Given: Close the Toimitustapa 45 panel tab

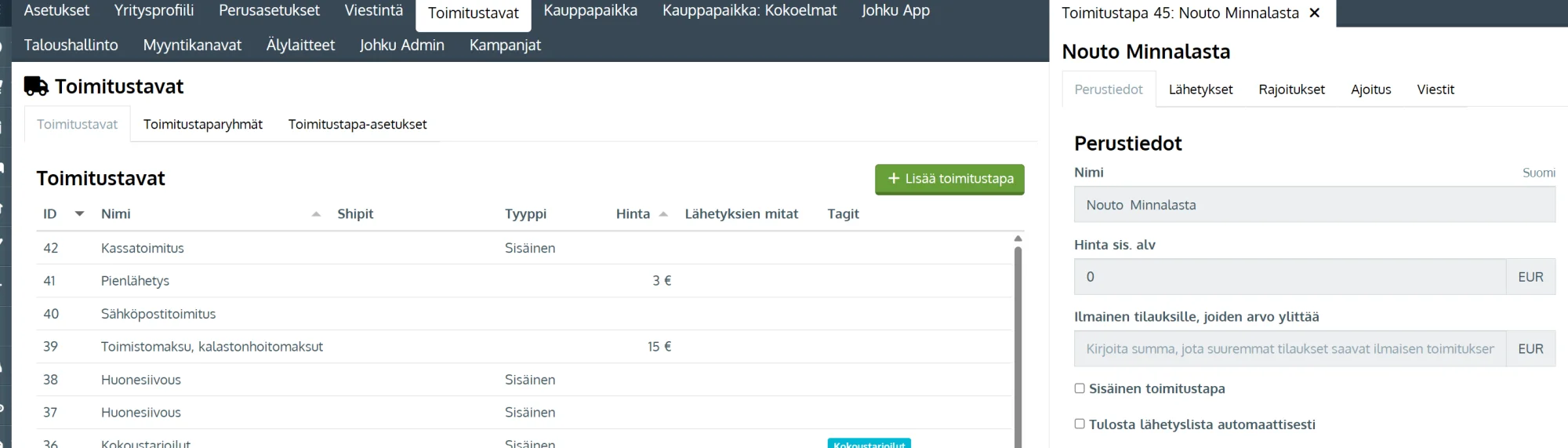Looking at the screenshot, I should [x=1315, y=13].
